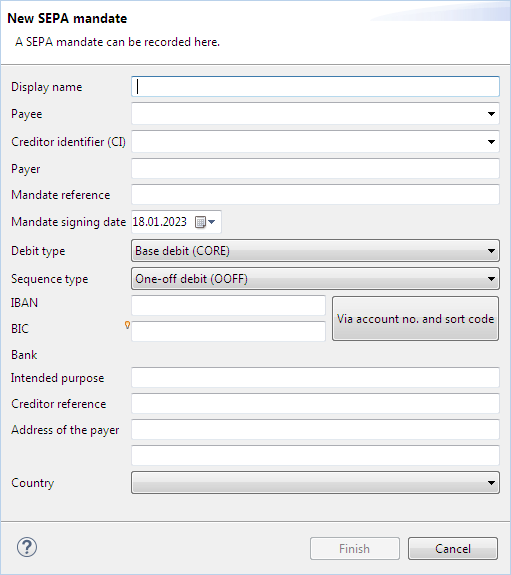
Task: Click the BIC input field
Action: click(x=228, y=331)
